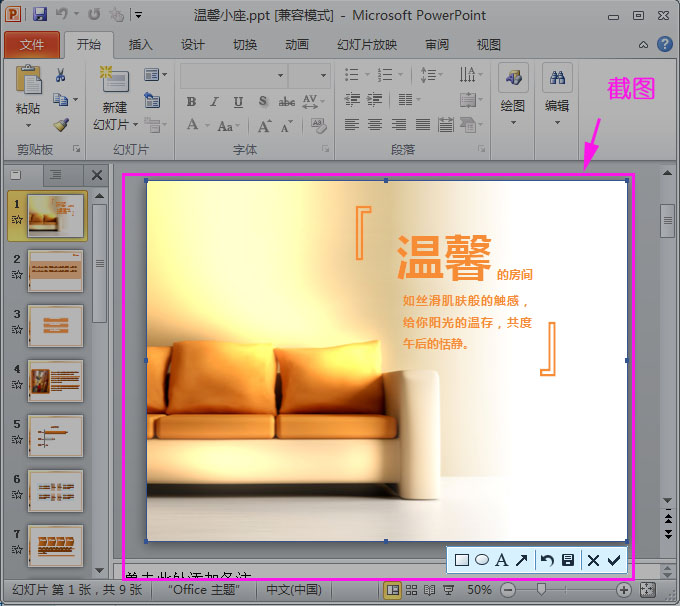Click the Fit slide to window icon
This screenshot has width=680, height=606.
[647, 590]
